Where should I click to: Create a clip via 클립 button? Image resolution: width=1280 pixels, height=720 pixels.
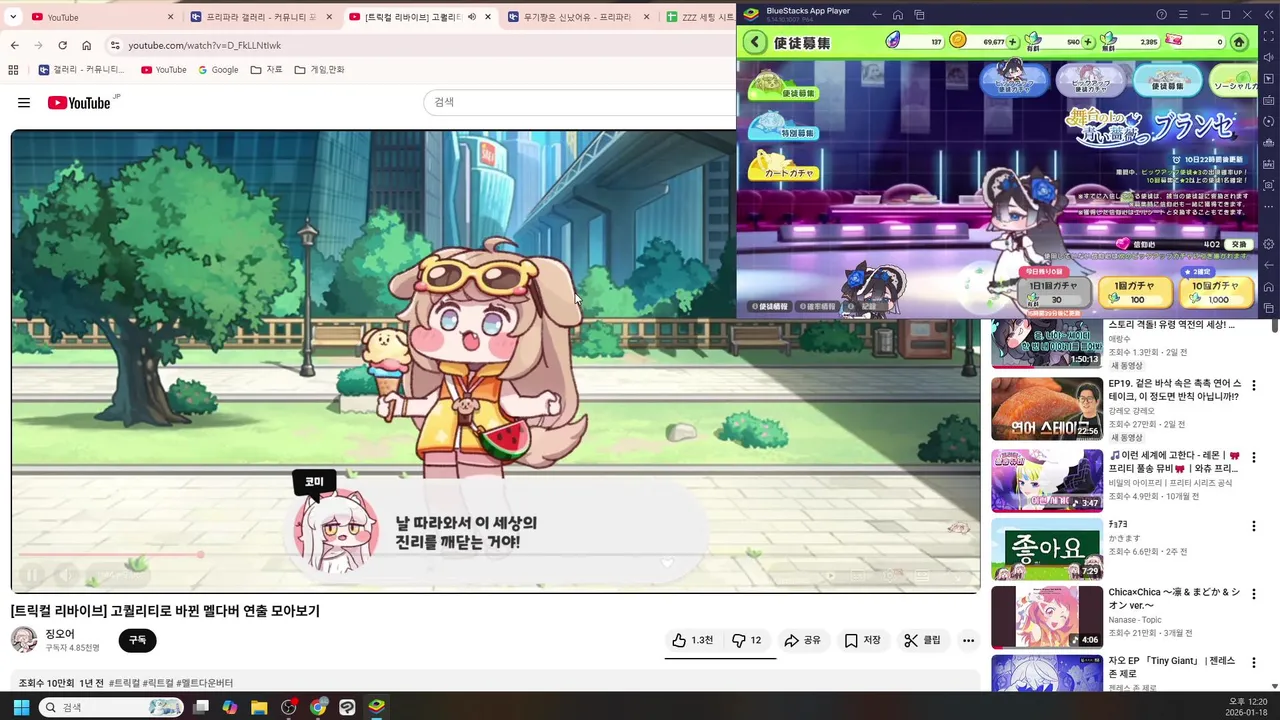922,640
